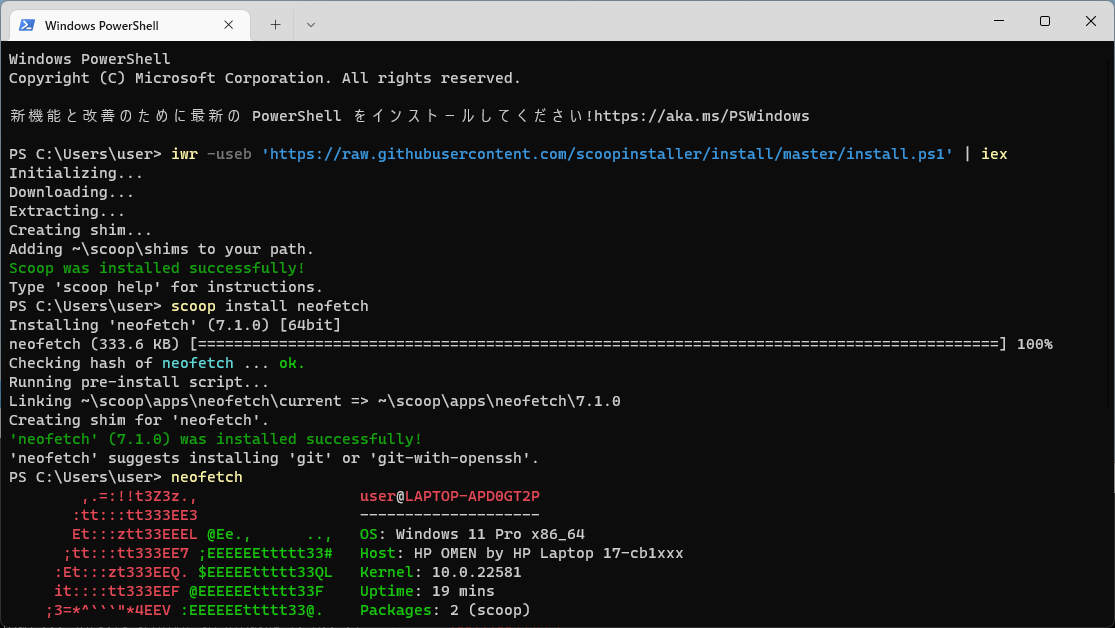
Task: Maximize the terminal window
Action: (1044, 21)
